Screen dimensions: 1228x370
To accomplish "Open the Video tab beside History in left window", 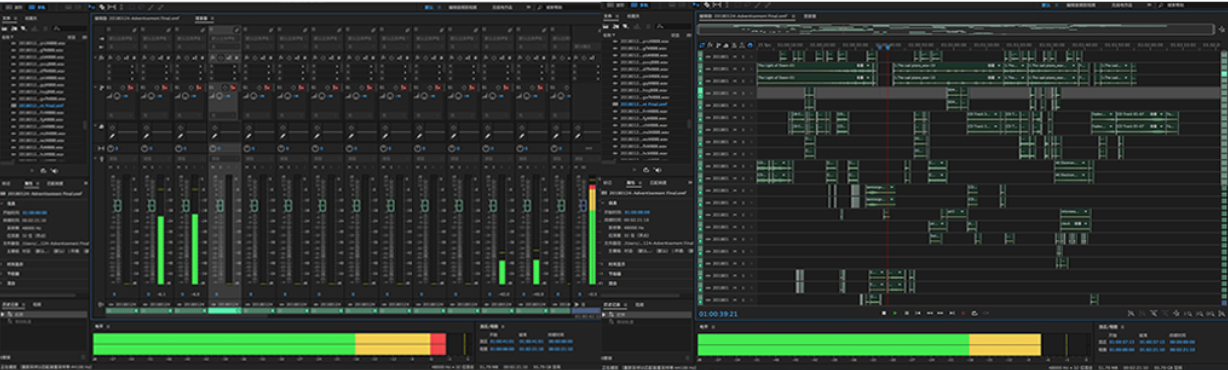I will click(x=37, y=305).
